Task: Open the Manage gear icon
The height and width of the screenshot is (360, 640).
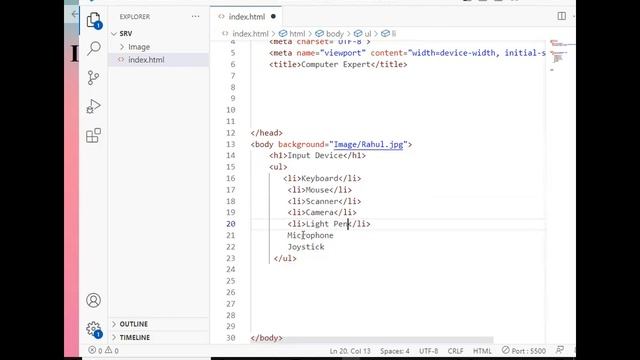Action: pos(93,329)
